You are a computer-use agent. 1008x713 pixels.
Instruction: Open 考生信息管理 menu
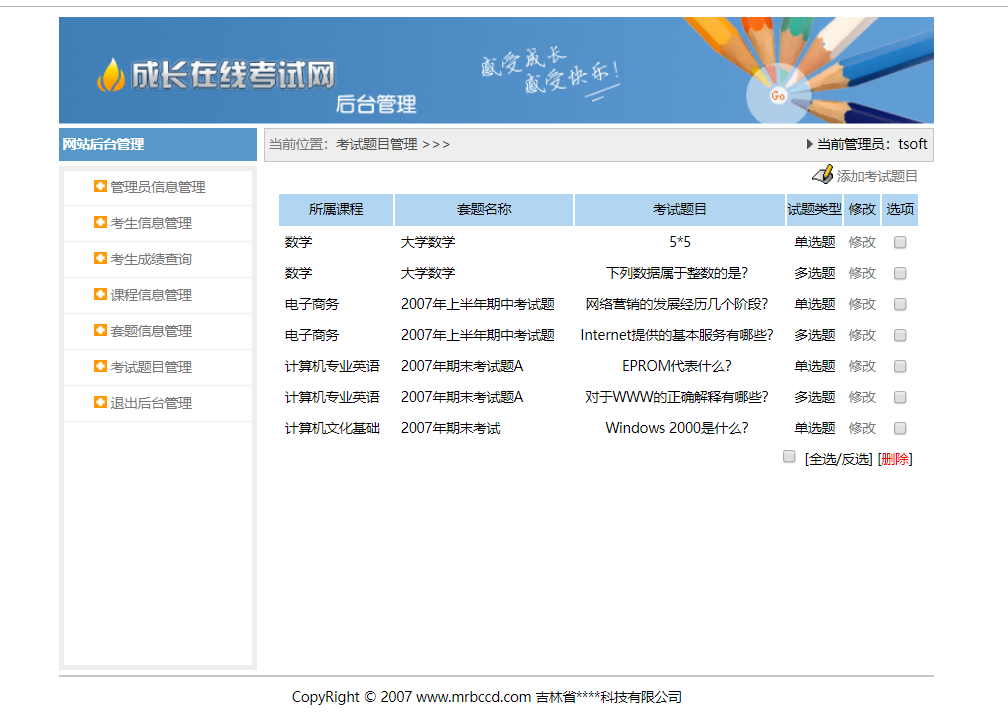(151, 223)
